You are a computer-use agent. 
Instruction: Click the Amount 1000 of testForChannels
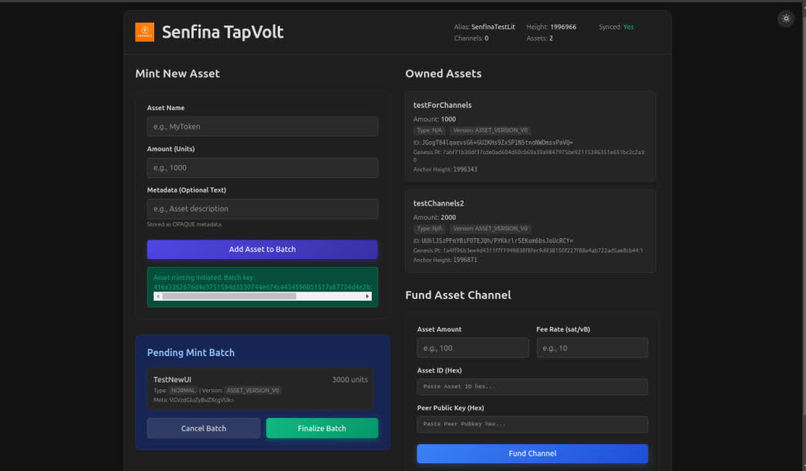point(434,119)
